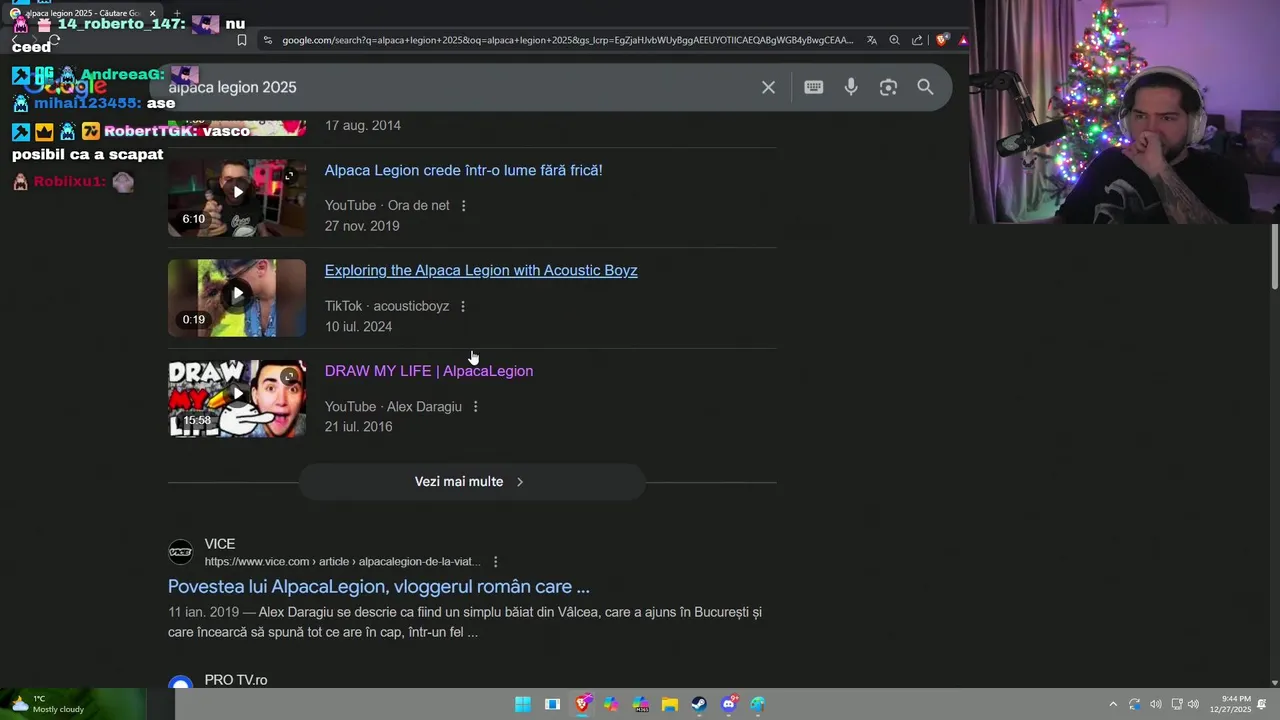Viewport: 1280px width, 720px height.
Task: Open Brave Rewards triangle icon
Action: click(963, 40)
